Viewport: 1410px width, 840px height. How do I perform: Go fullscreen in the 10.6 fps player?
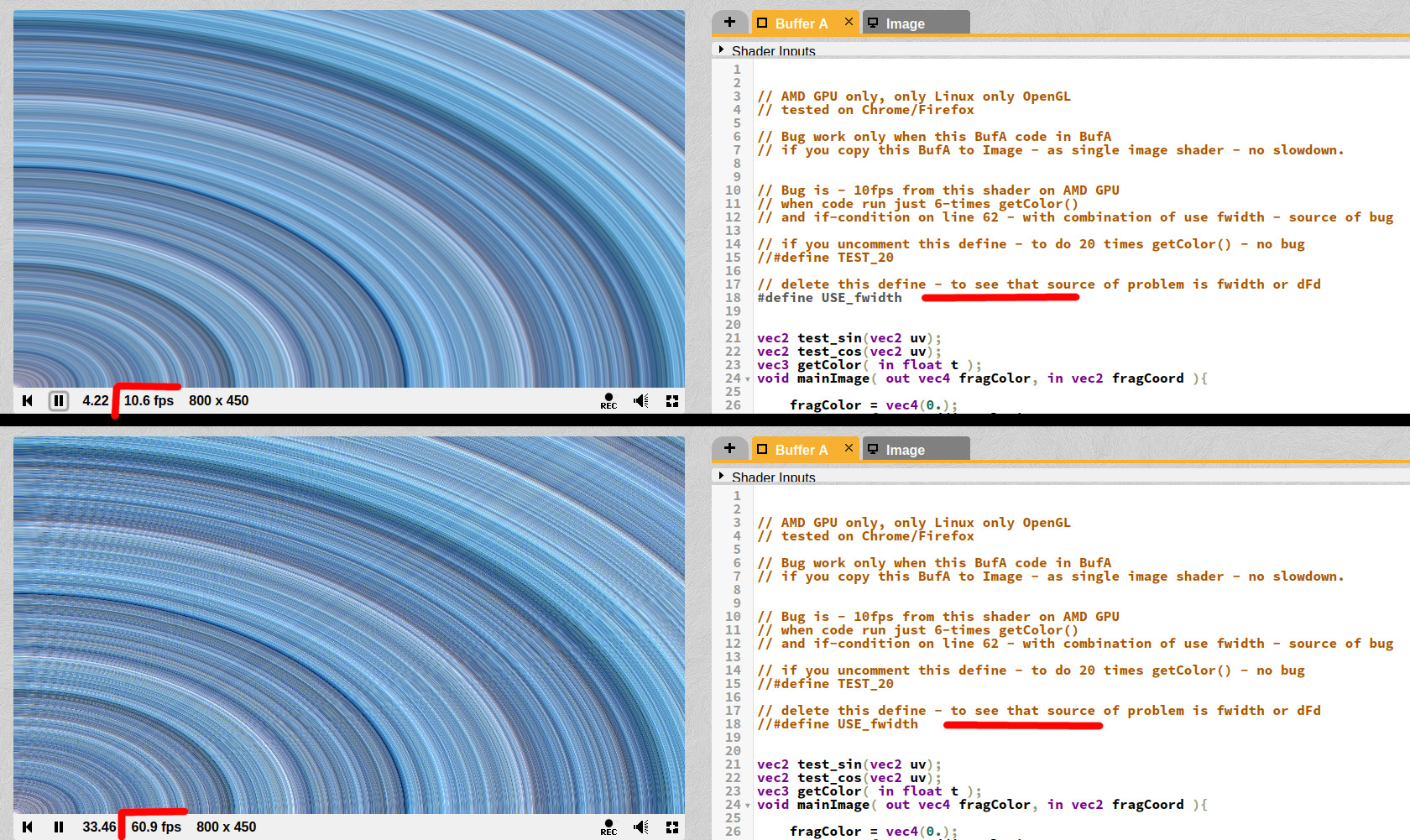(x=672, y=400)
